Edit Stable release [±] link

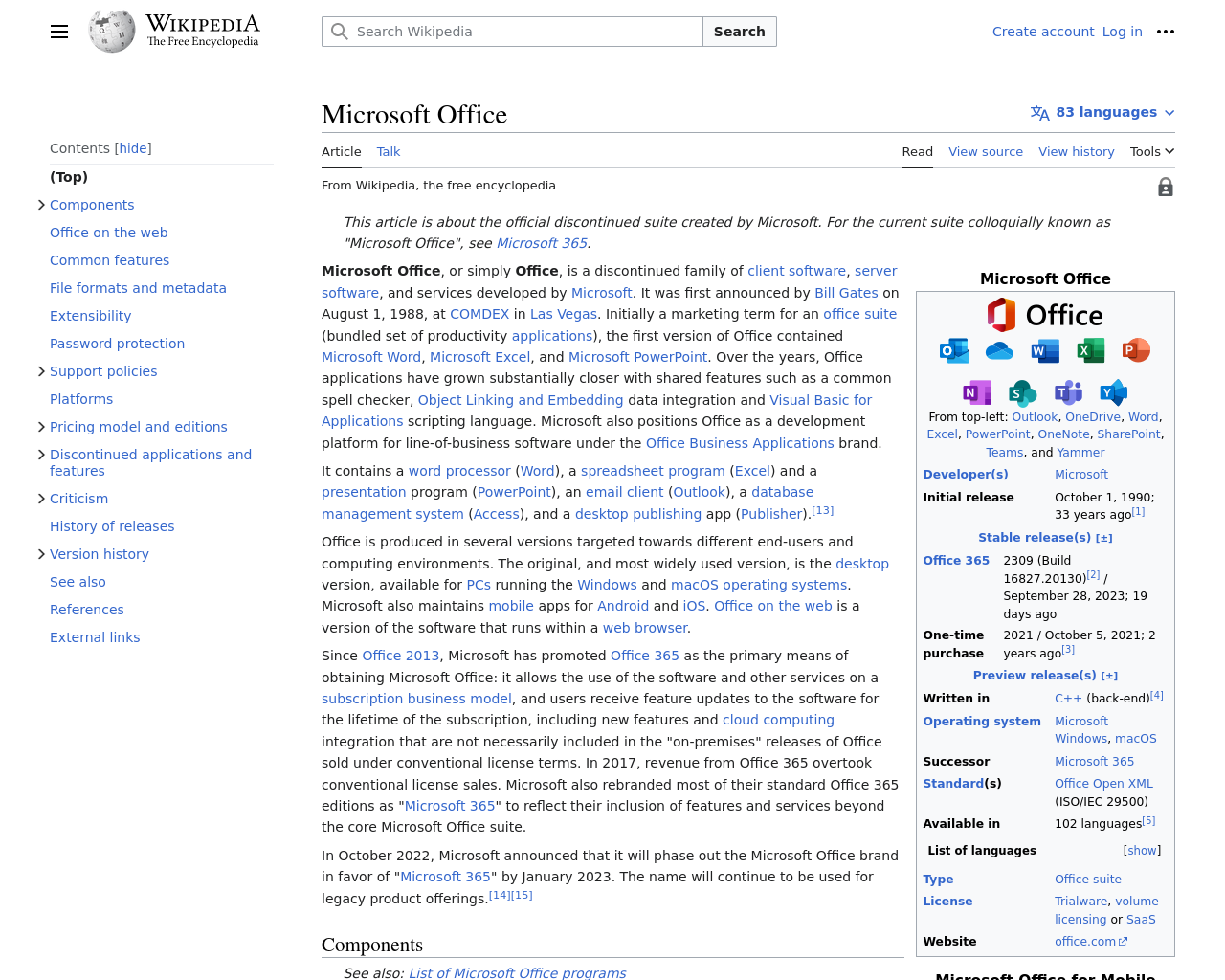tap(1104, 539)
